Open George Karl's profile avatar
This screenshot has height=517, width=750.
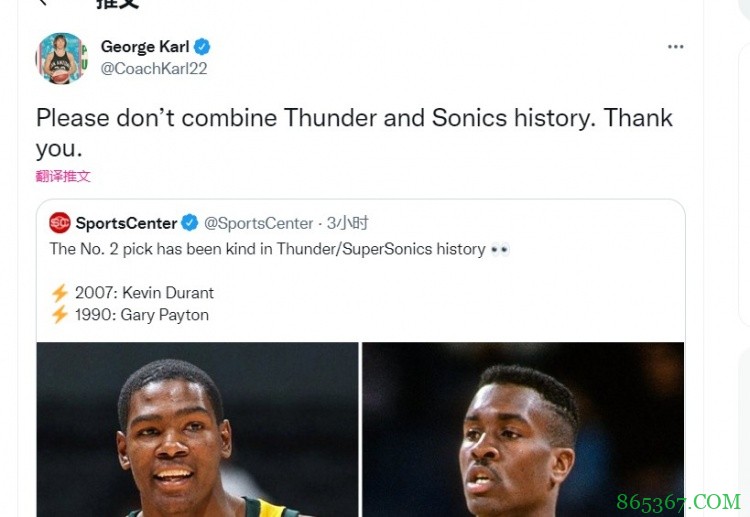[x=61, y=58]
